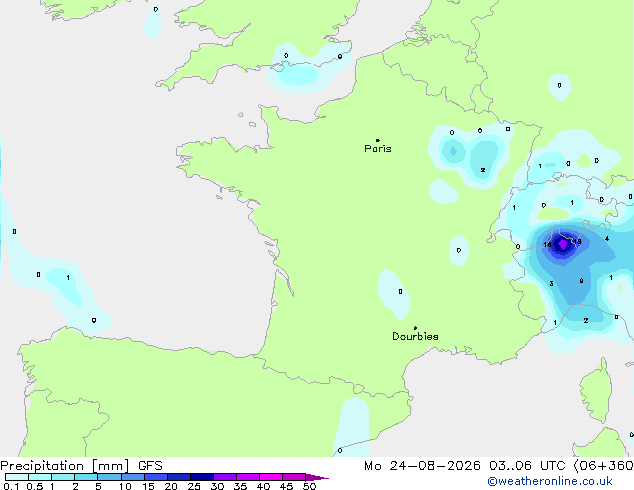Click the lightest 0.1 mm legend swatch
The height and width of the screenshot is (490, 634).
[17, 477]
